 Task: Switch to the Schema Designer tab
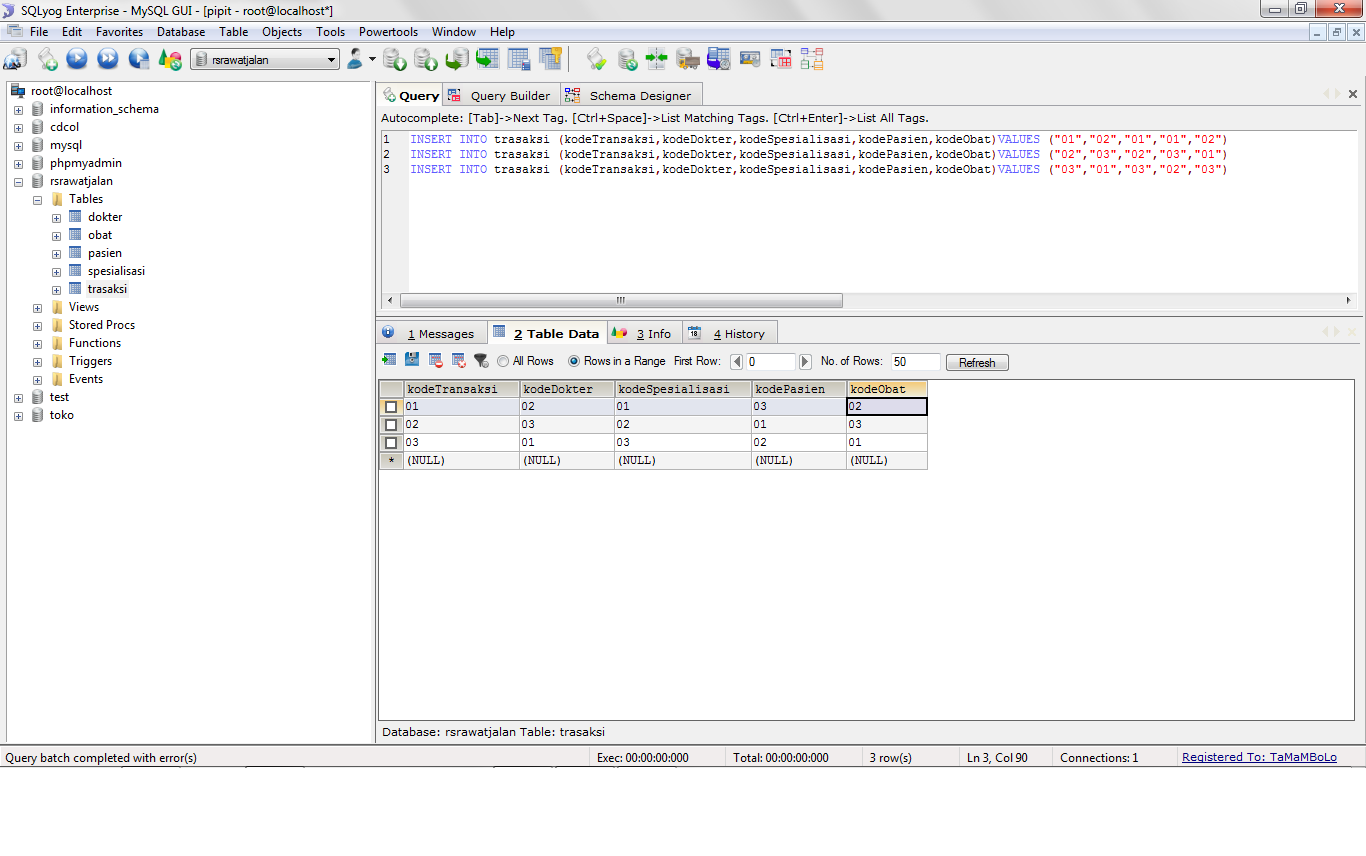tap(629, 95)
